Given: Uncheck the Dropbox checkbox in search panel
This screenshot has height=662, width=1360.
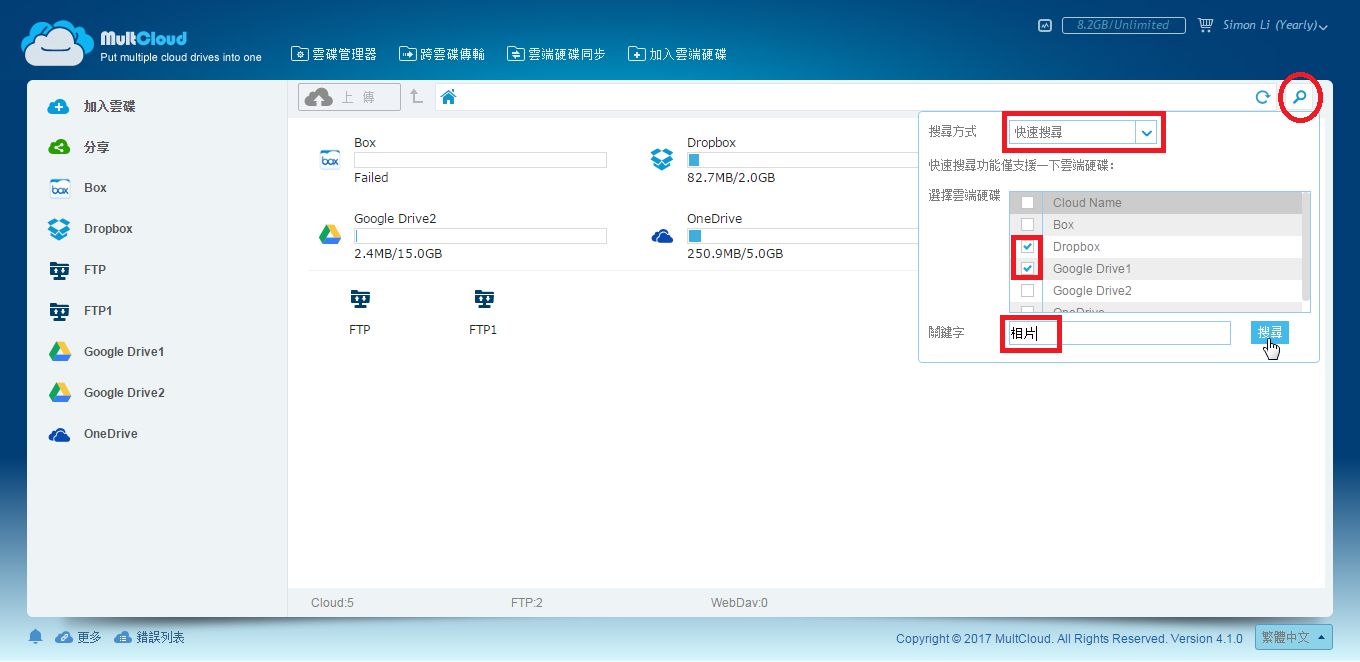Looking at the screenshot, I should point(1027,247).
